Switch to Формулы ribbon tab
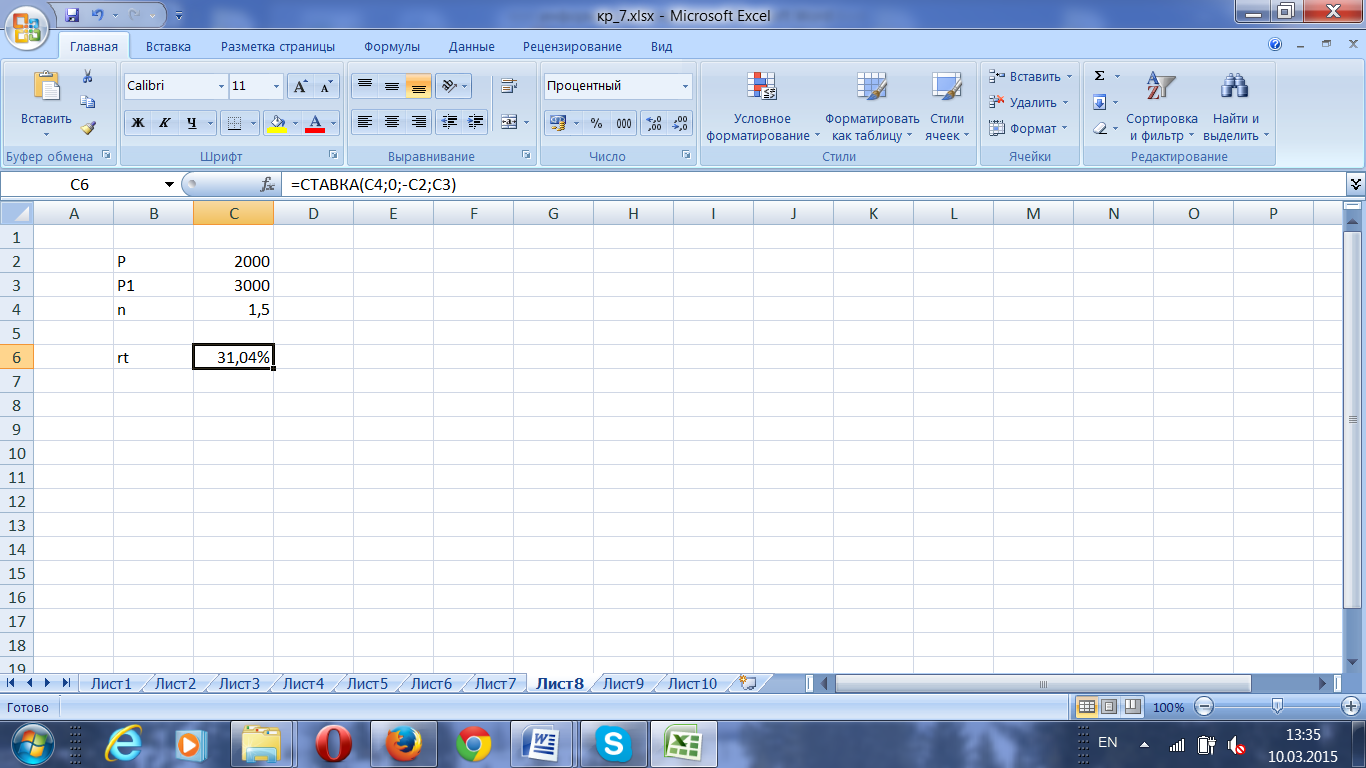Viewport: 1366px width, 768px height. coord(392,46)
